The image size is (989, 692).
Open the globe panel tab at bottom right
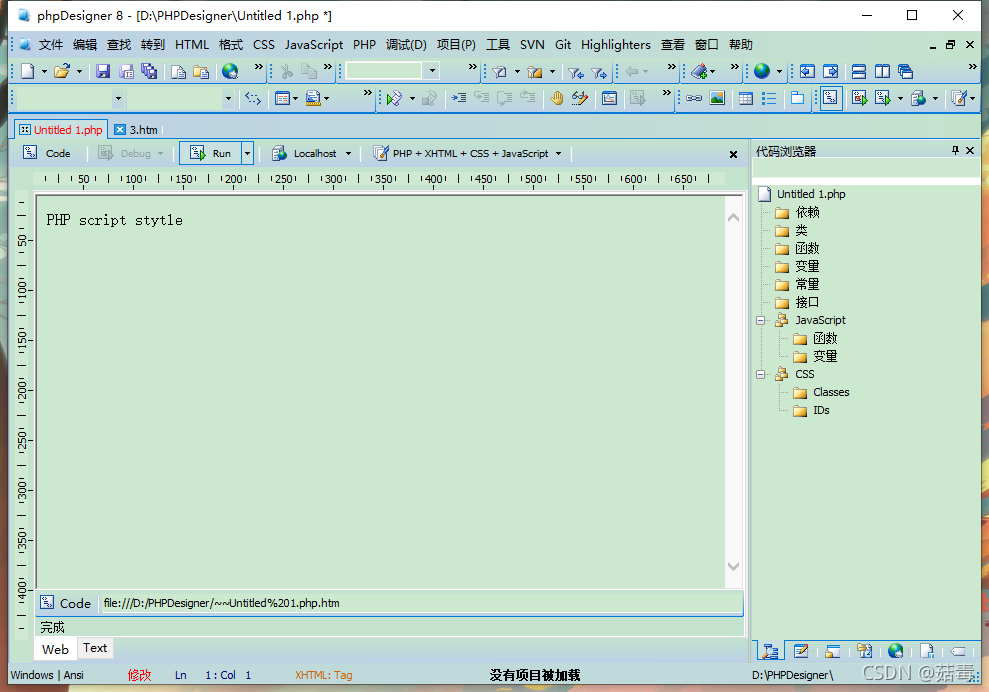point(895,651)
